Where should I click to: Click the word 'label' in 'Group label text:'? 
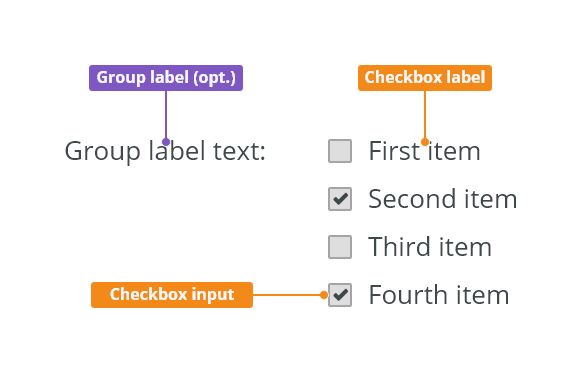177,151
